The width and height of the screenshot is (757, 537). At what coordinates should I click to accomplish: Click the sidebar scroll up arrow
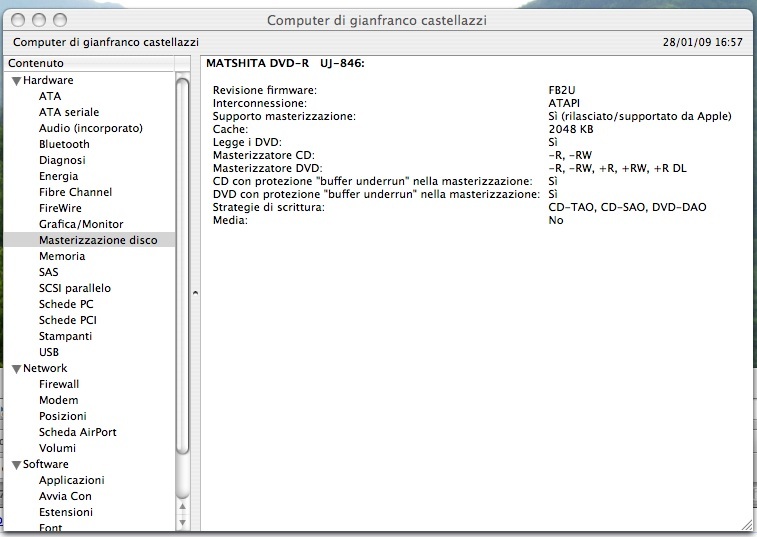click(182, 507)
